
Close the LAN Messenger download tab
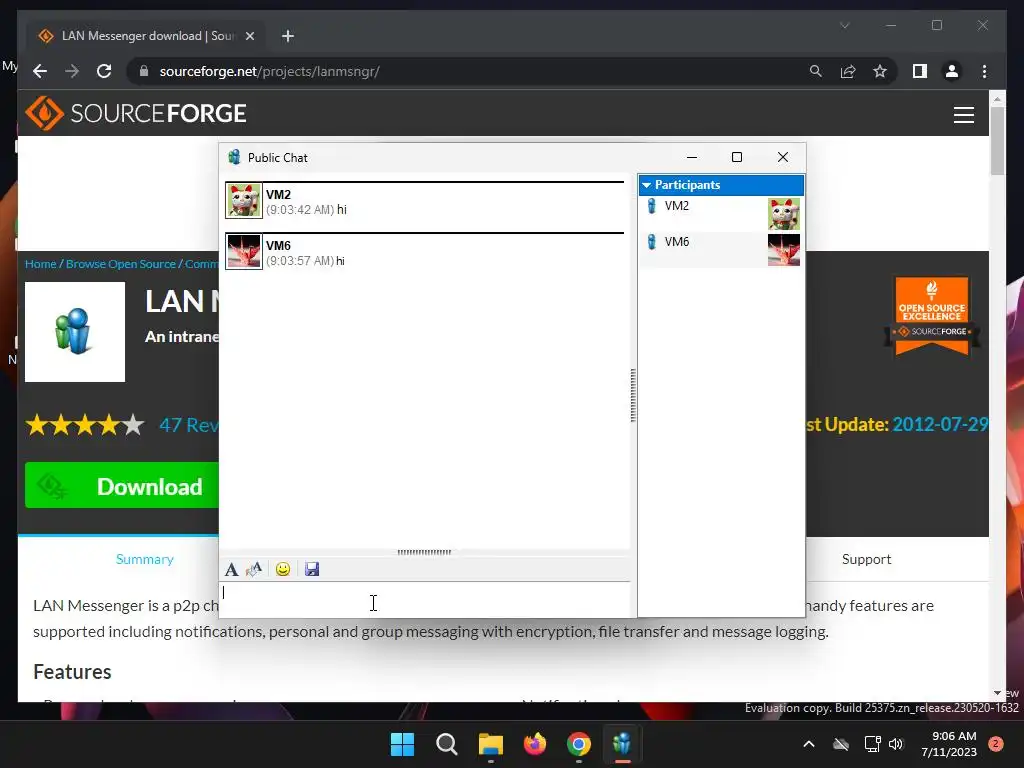tap(249, 36)
